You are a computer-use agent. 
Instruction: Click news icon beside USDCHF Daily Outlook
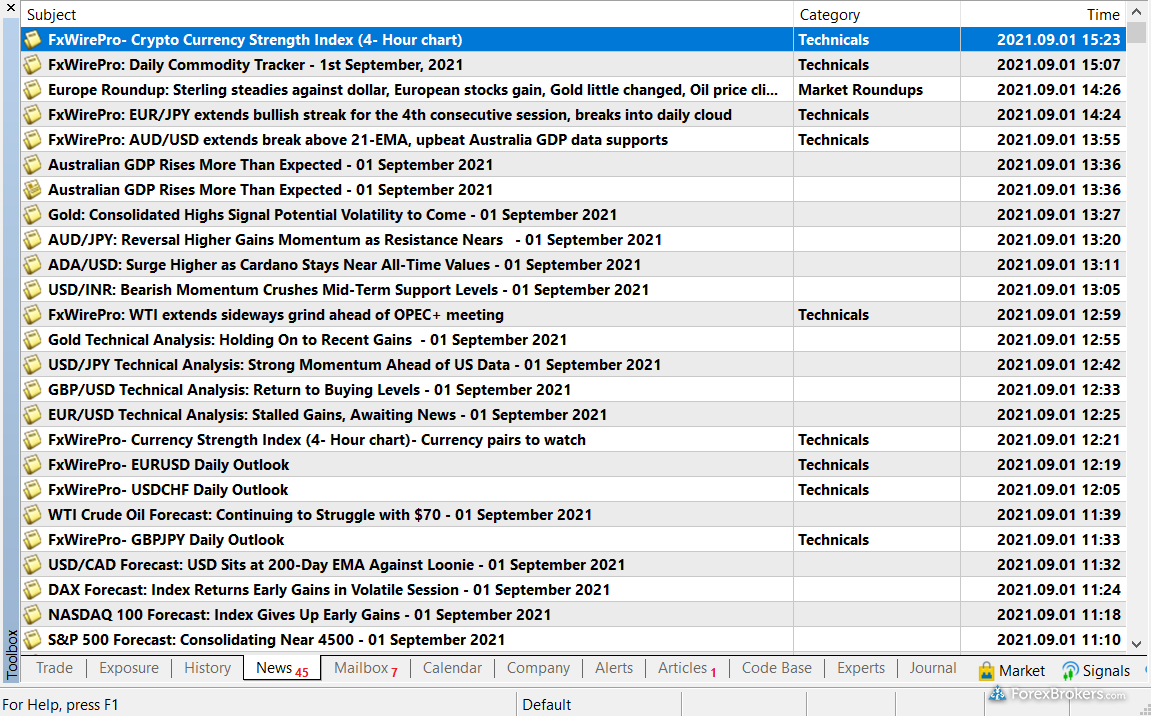click(x=32, y=489)
